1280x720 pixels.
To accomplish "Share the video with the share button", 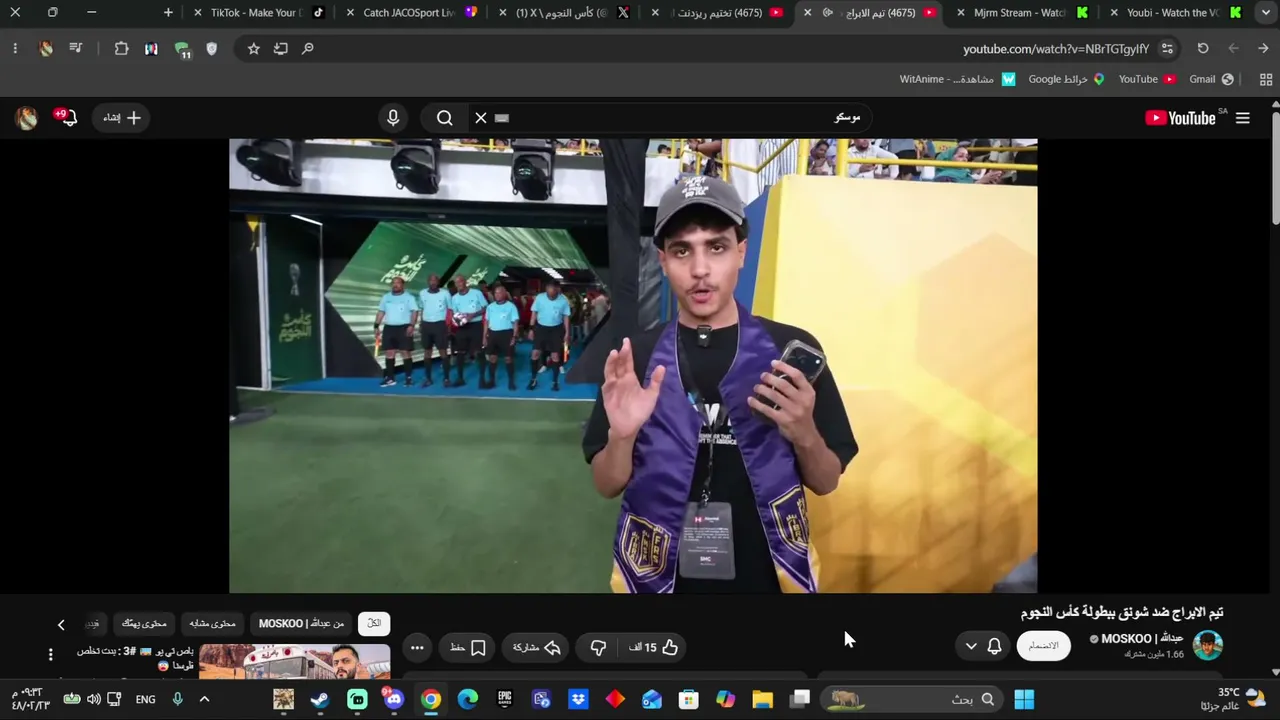I will tap(536, 647).
